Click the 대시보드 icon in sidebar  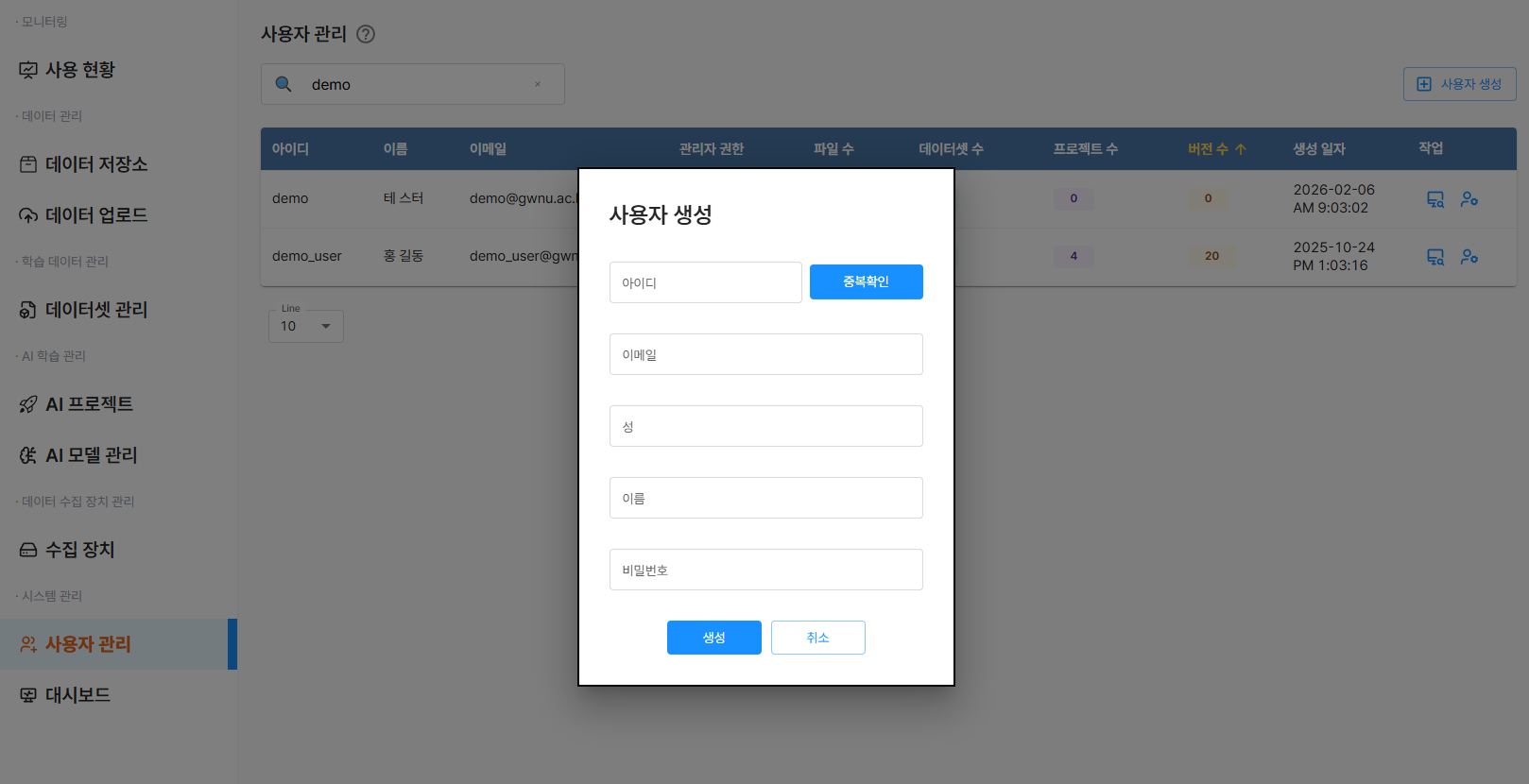(x=28, y=695)
